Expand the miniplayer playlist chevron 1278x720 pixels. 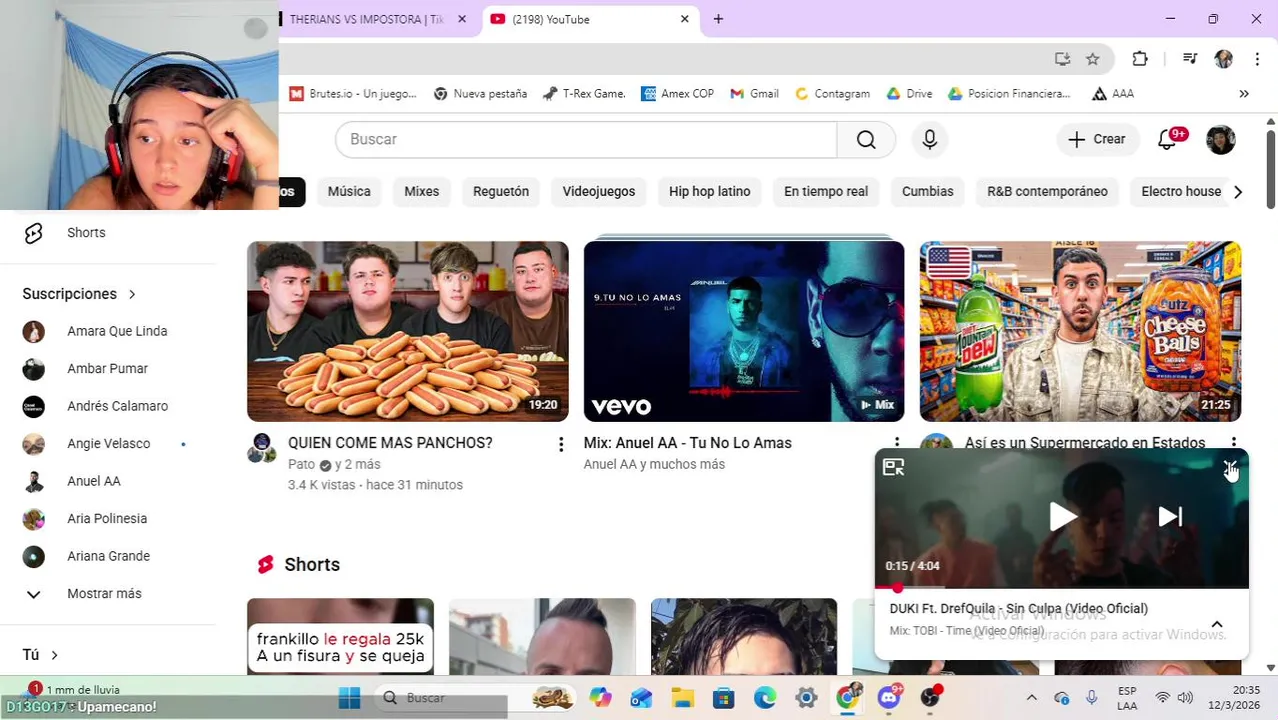1217,624
